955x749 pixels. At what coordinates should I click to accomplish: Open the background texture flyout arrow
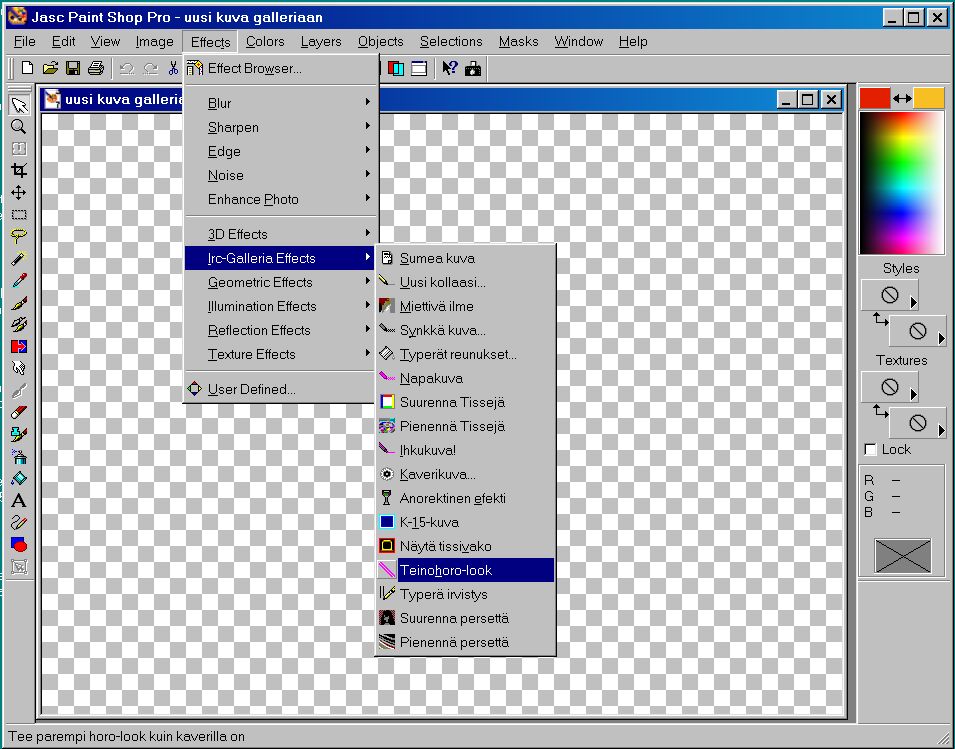pyautogui.click(x=942, y=431)
